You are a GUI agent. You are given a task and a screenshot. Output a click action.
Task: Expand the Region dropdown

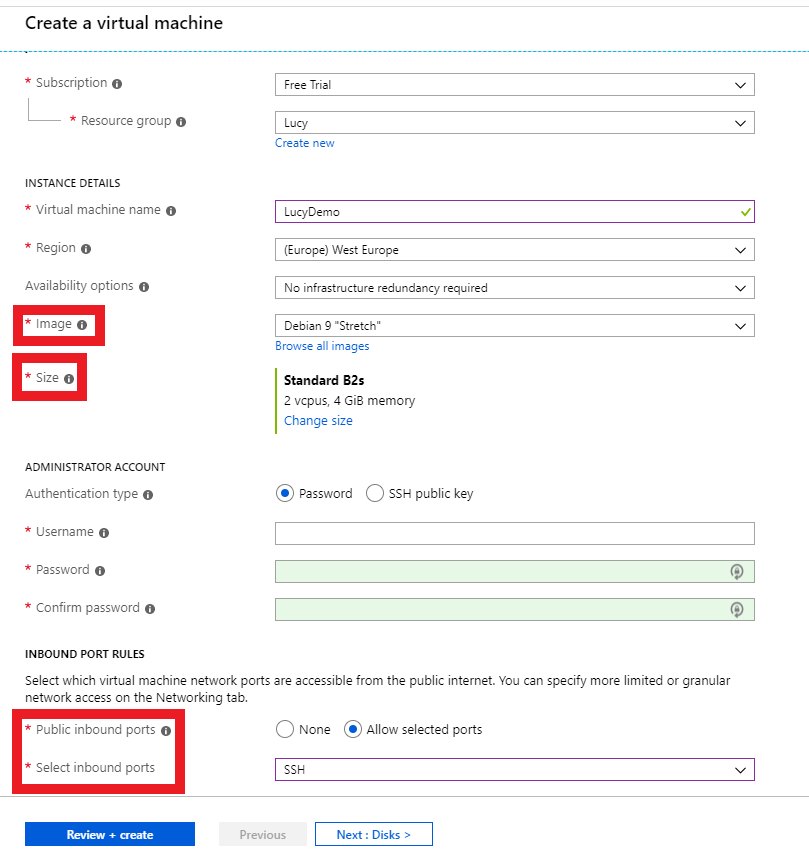tap(515, 249)
